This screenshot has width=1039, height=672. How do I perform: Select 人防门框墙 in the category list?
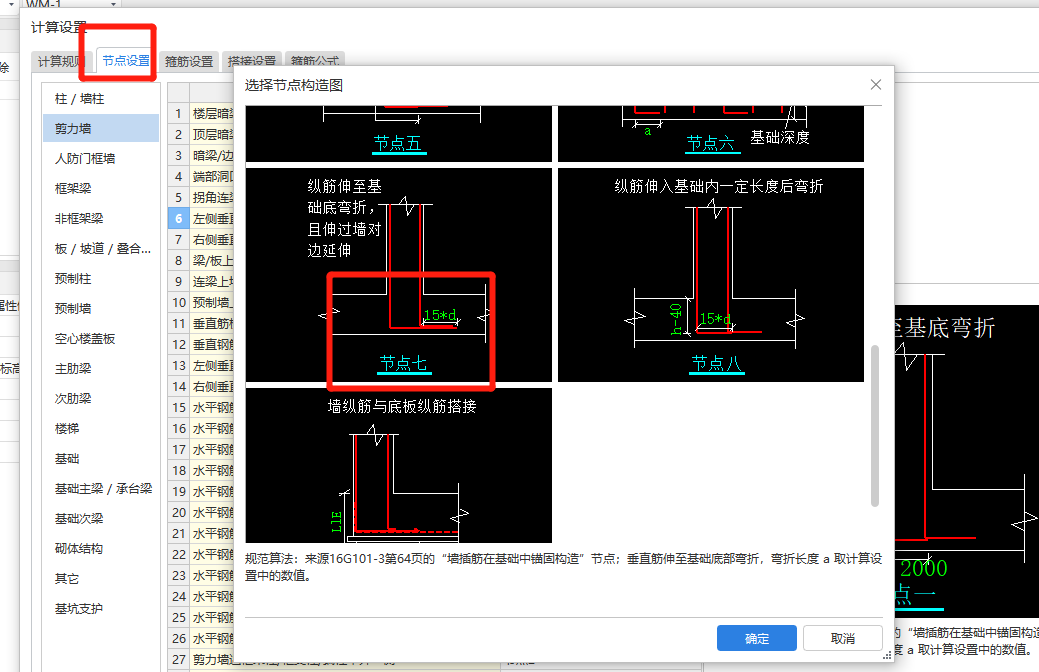101,158
